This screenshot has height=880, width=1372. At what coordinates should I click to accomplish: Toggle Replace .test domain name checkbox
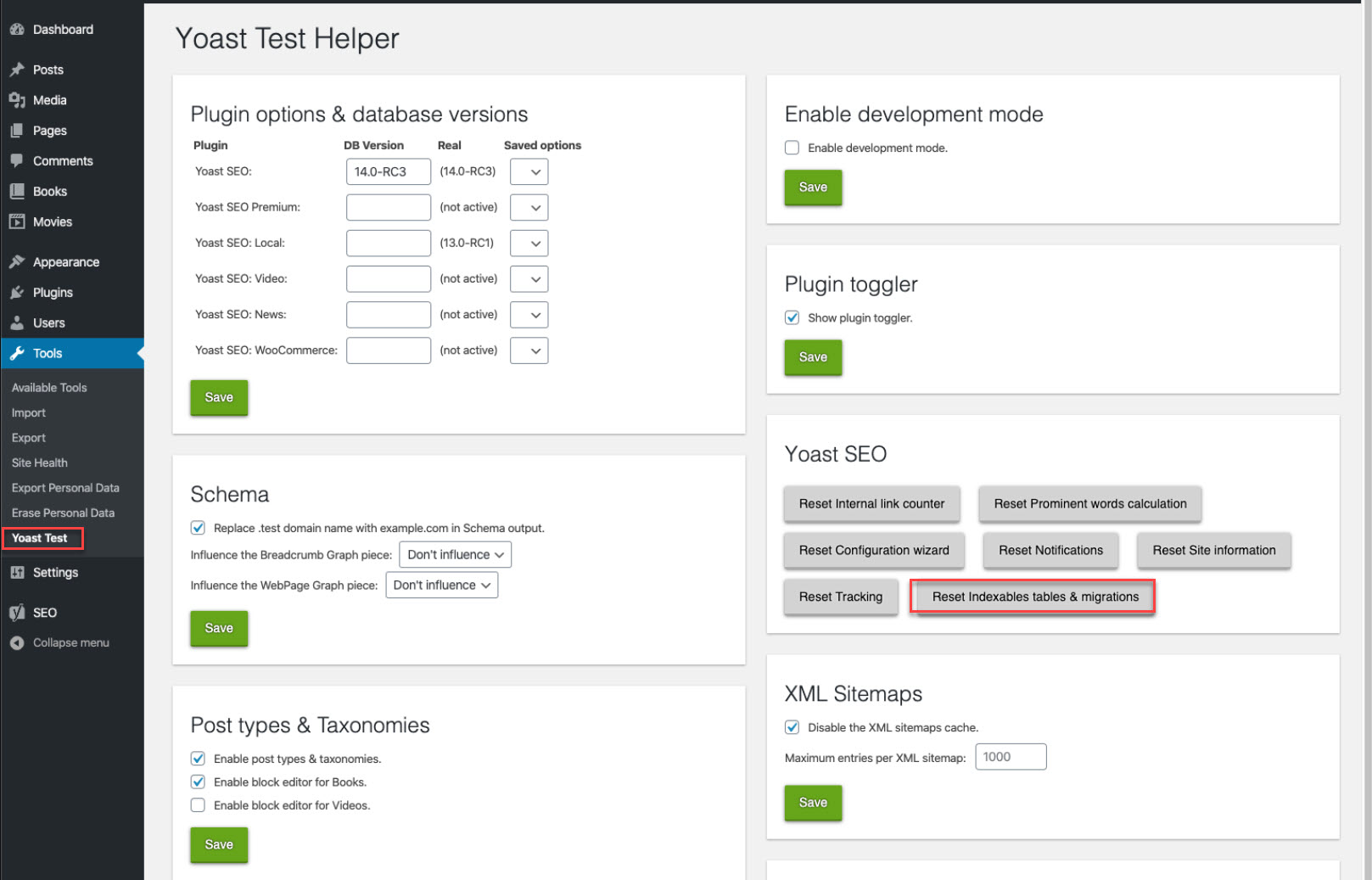click(198, 528)
